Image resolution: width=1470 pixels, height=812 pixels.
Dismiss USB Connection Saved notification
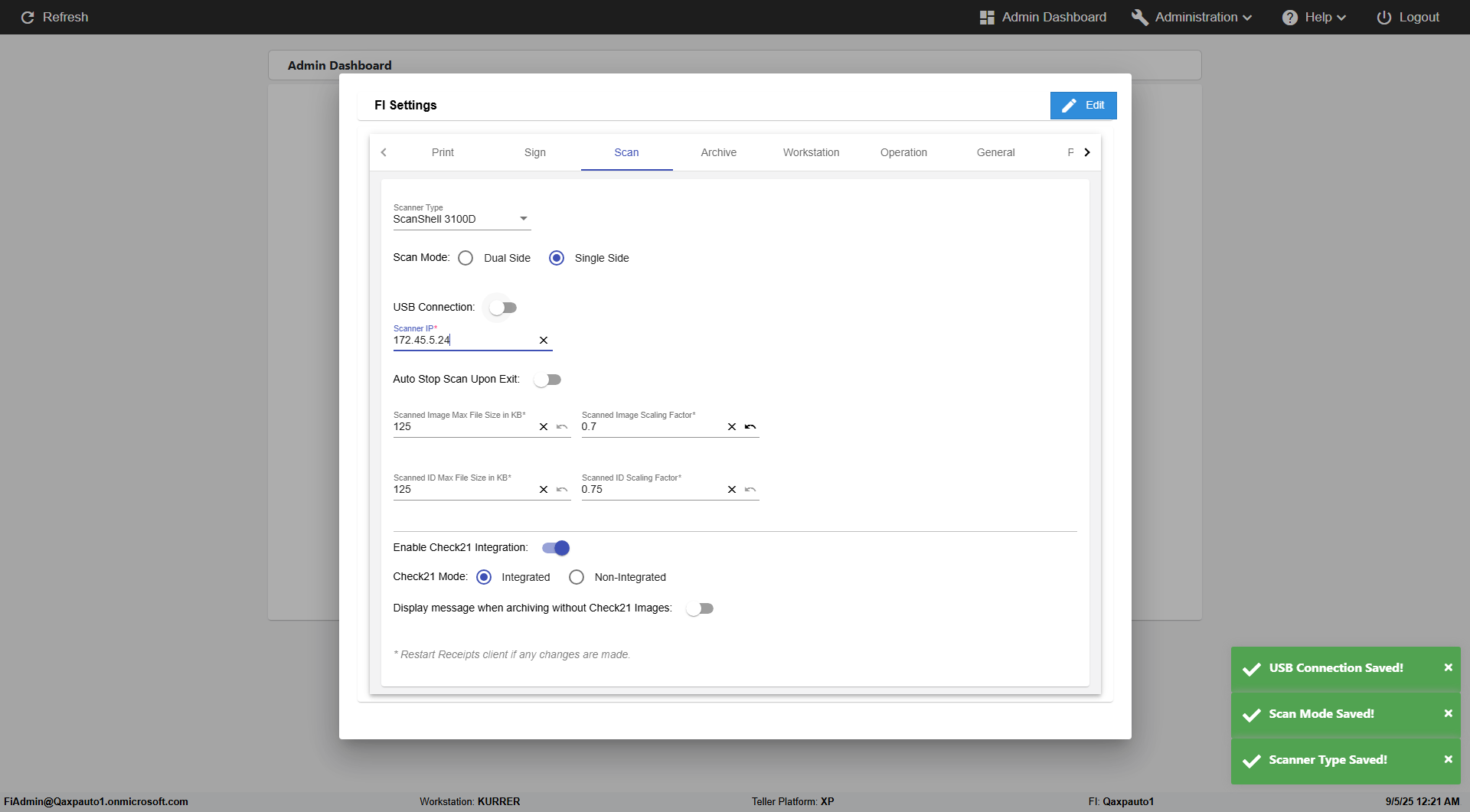click(x=1448, y=667)
